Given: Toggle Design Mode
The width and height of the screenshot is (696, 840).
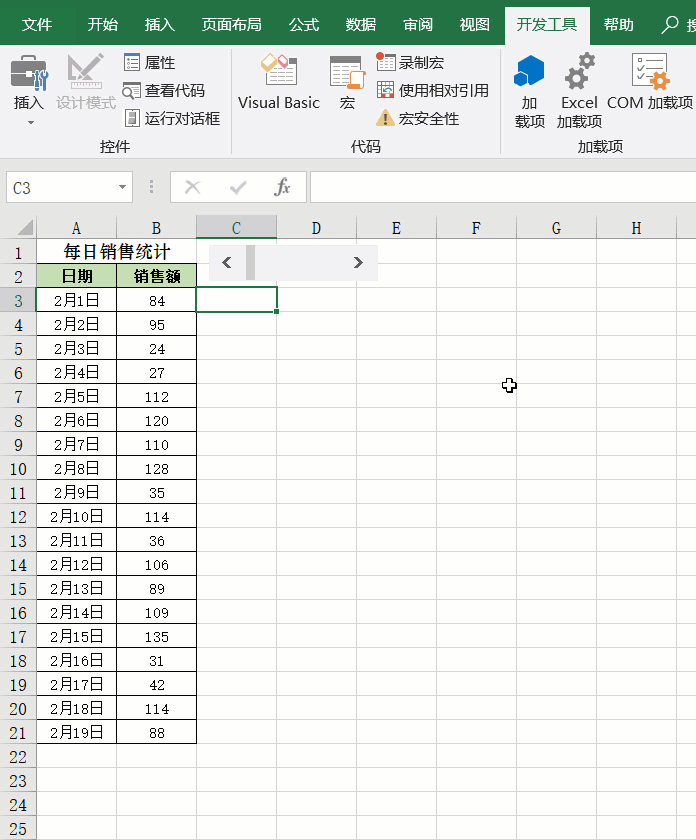Looking at the screenshot, I should pos(86,81).
